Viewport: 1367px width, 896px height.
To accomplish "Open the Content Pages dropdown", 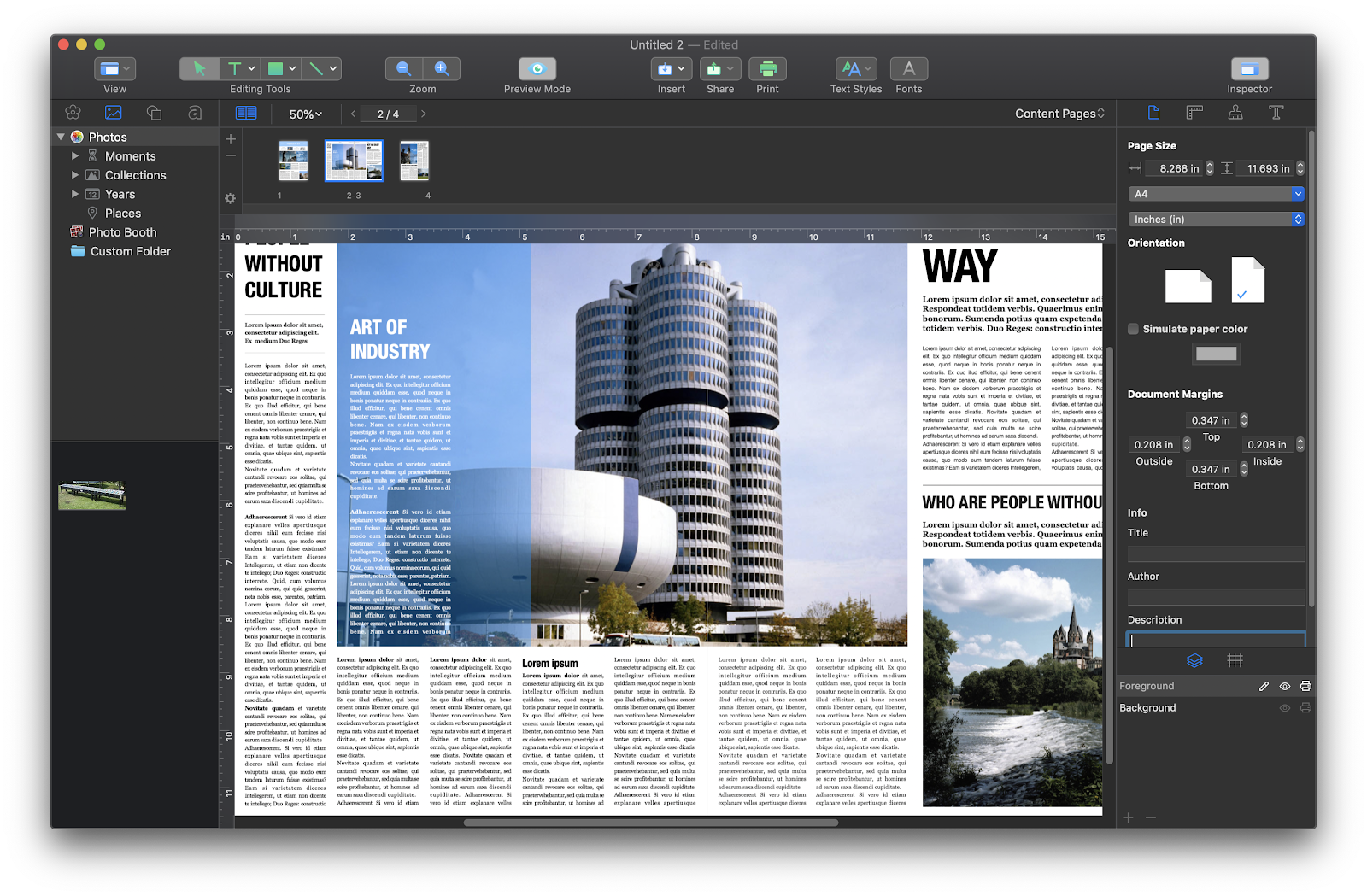I will click(1060, 114).
